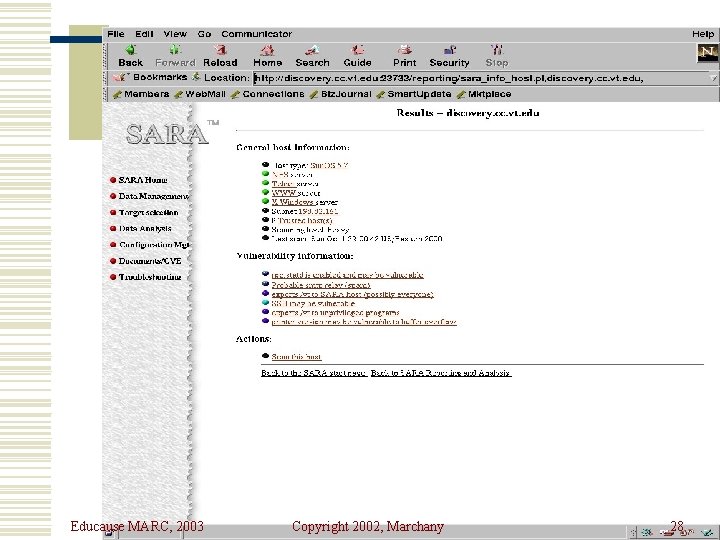Open Configuration Mgt sidebar link
The image size is (720, 540).
pos(154,245)
